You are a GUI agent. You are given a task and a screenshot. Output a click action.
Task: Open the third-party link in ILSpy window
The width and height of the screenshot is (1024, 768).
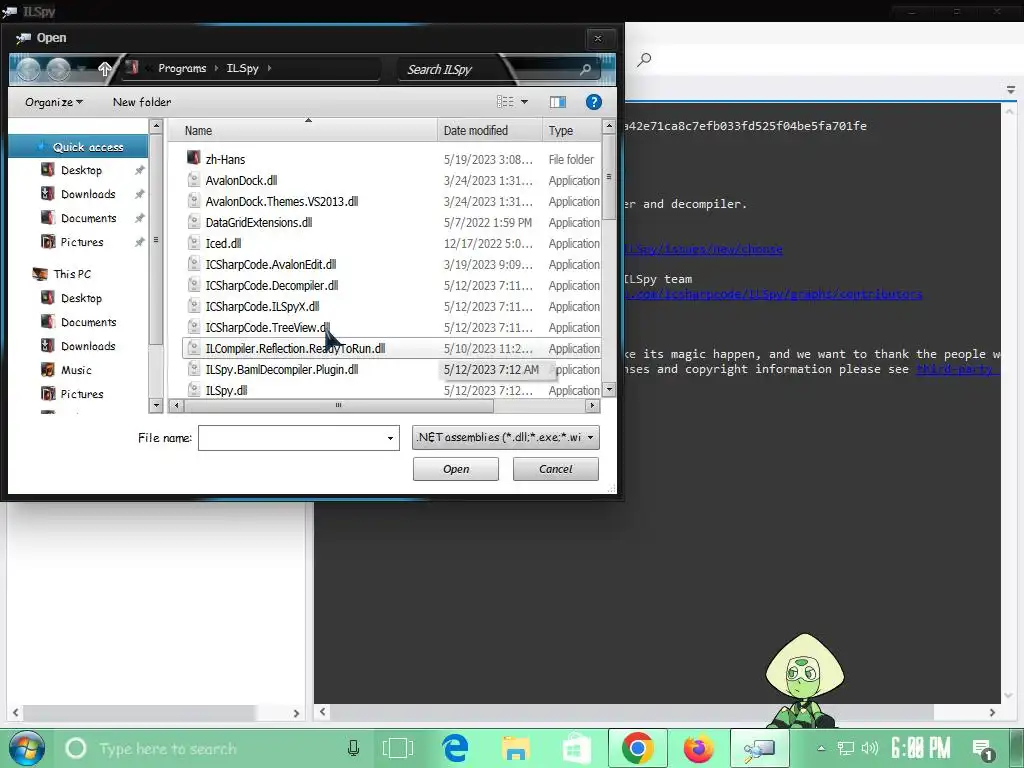[957, 369]
